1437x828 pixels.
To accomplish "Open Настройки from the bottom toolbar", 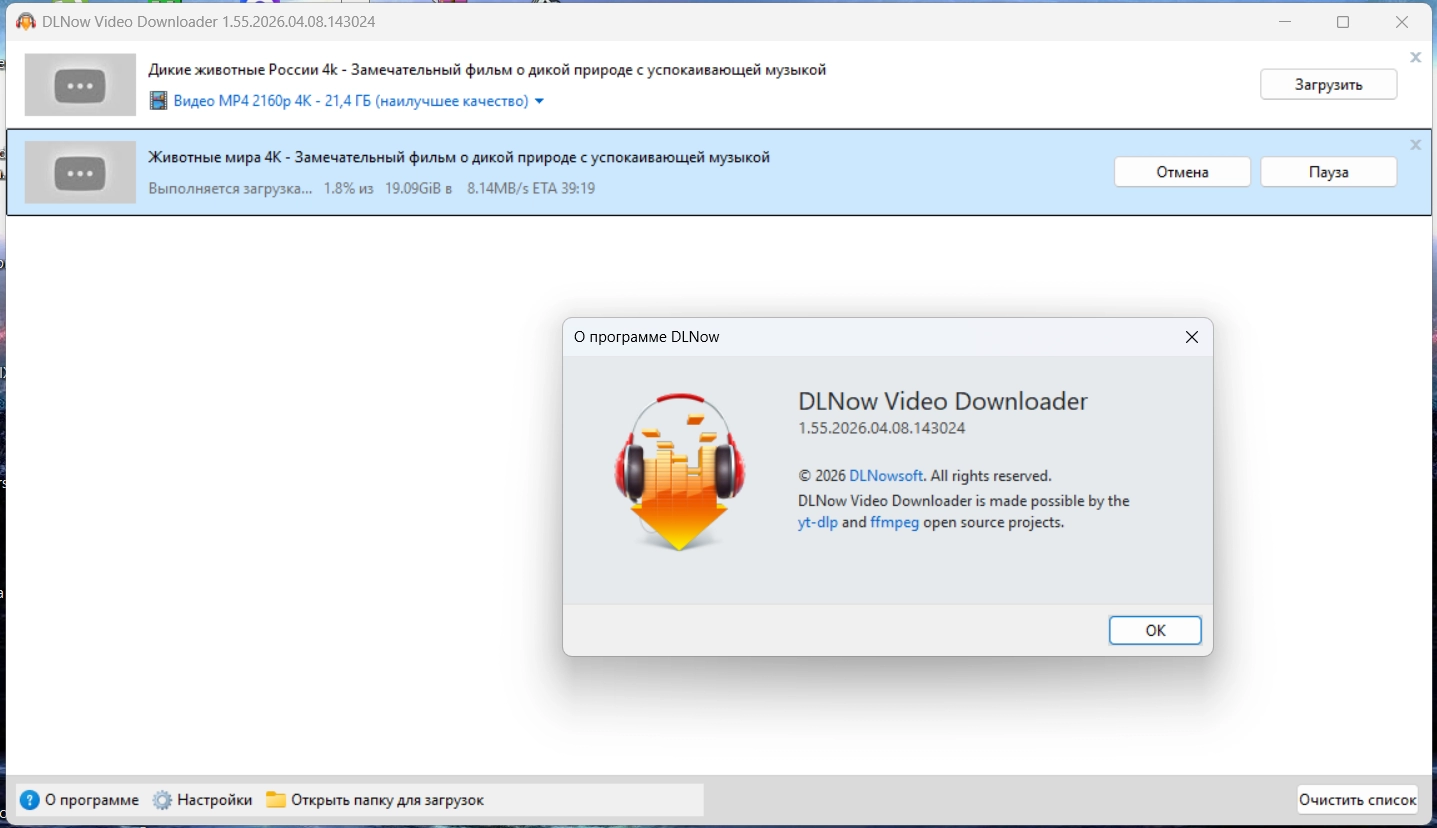I will pos(203,800).
